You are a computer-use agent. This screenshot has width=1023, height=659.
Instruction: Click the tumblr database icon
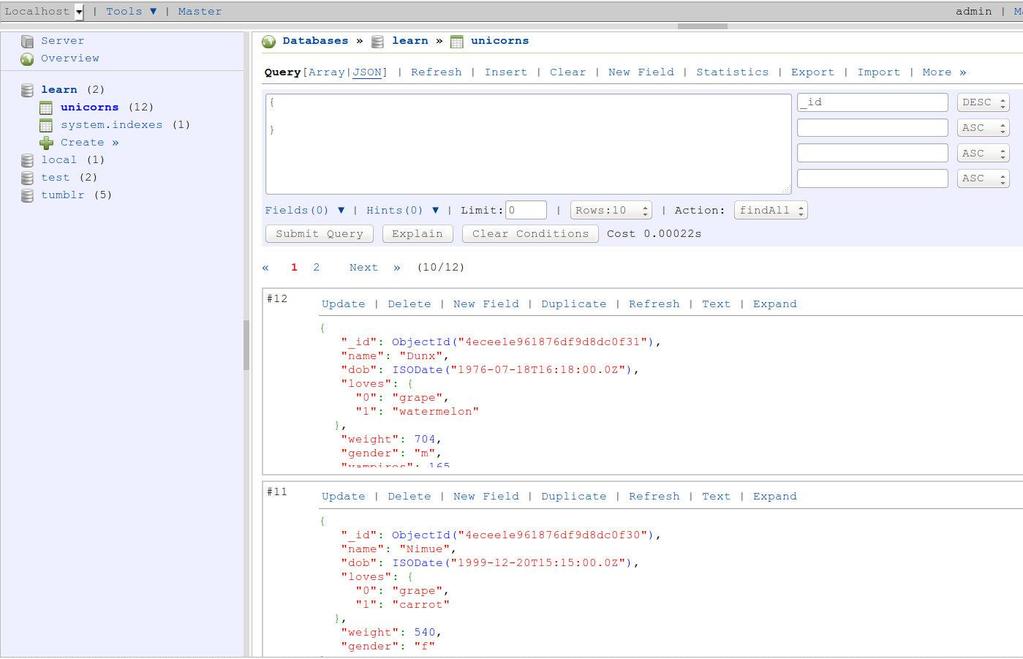pos(27,196)
